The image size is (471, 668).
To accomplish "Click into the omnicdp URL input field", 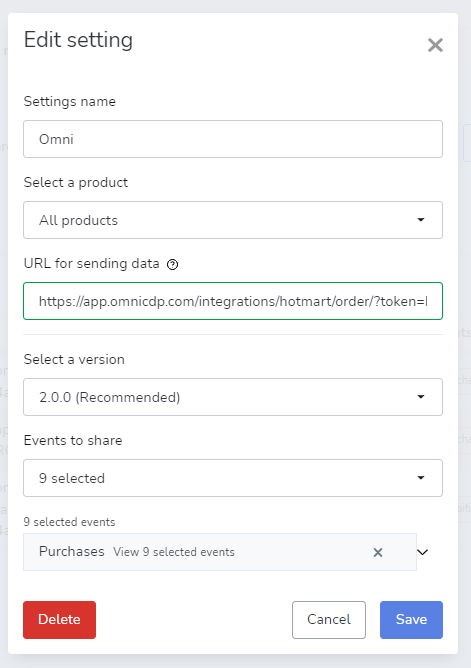I will click(233, 301).
